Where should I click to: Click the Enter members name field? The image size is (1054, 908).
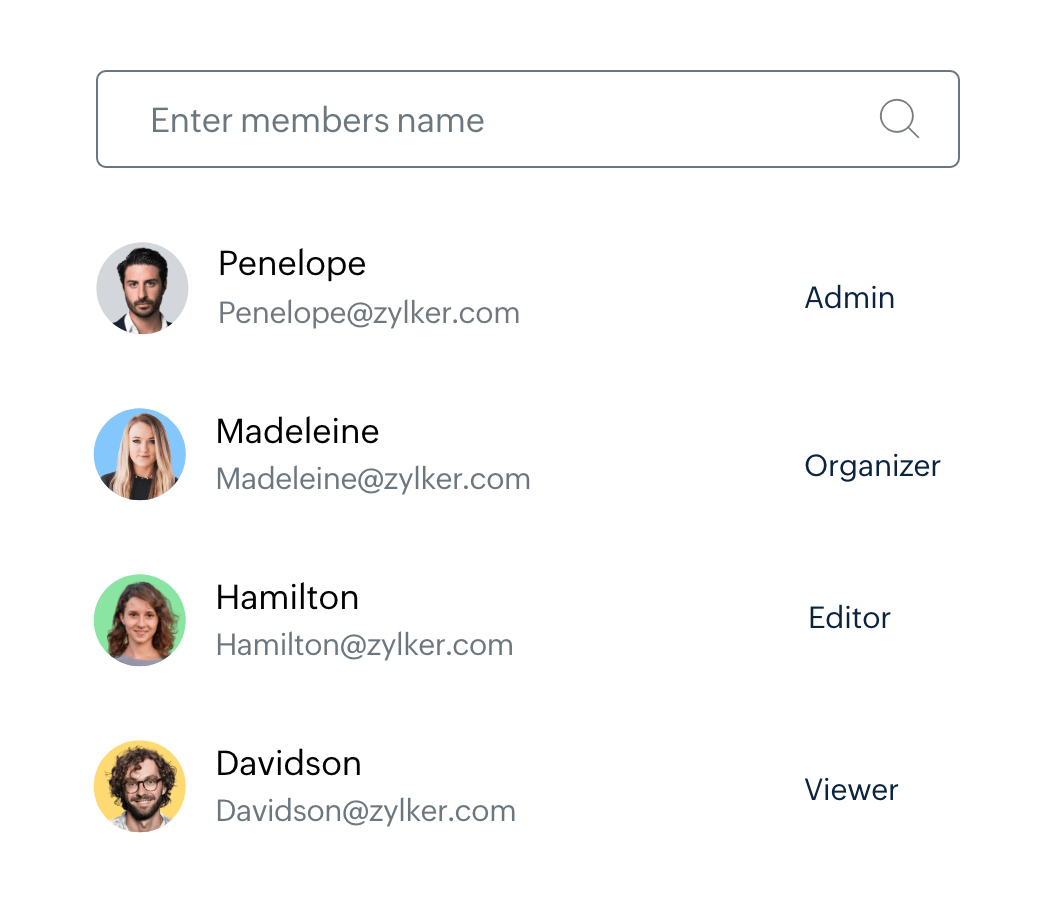(x=480, y=120)
